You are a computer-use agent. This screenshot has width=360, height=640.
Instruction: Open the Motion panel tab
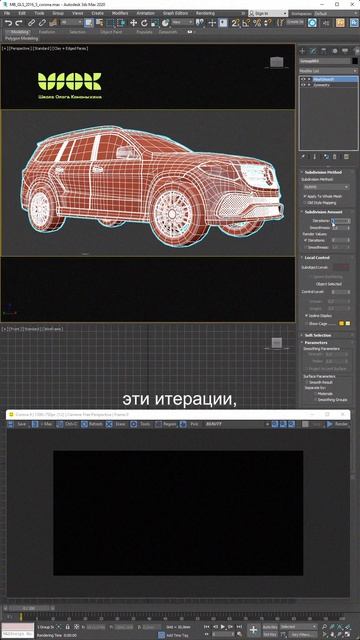click(x=335, y=51)
